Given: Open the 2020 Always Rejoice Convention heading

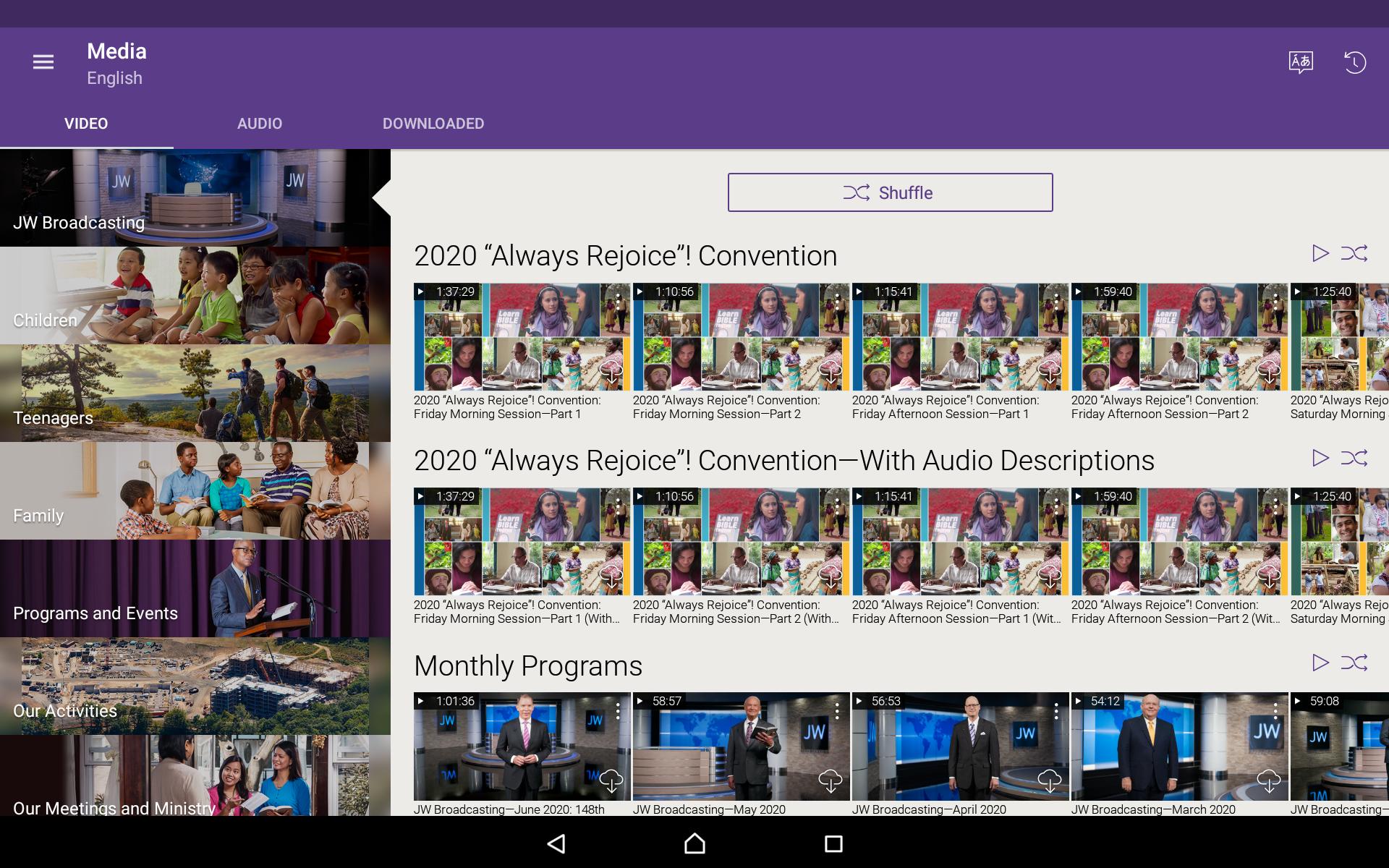Looking at the screenshot, I should coord(625,255).
